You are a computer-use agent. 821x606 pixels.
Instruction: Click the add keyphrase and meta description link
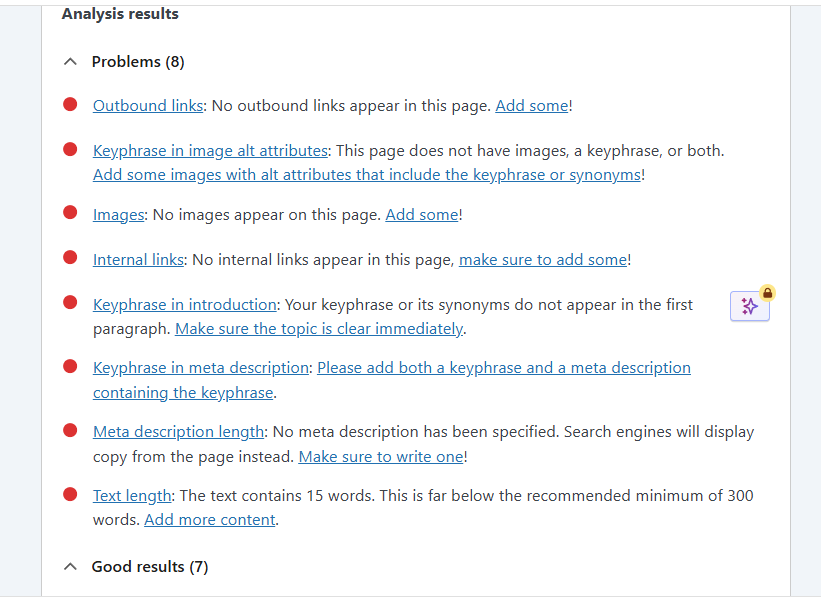coord(503,367)
